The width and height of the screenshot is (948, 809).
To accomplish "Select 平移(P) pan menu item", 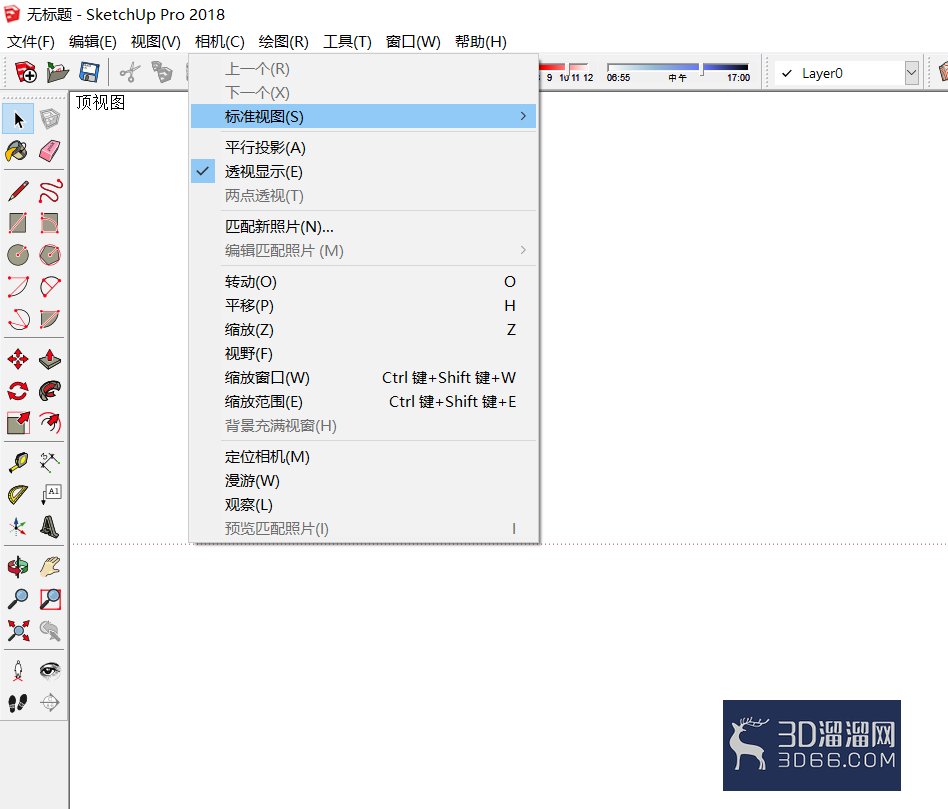I will [363, 306].
